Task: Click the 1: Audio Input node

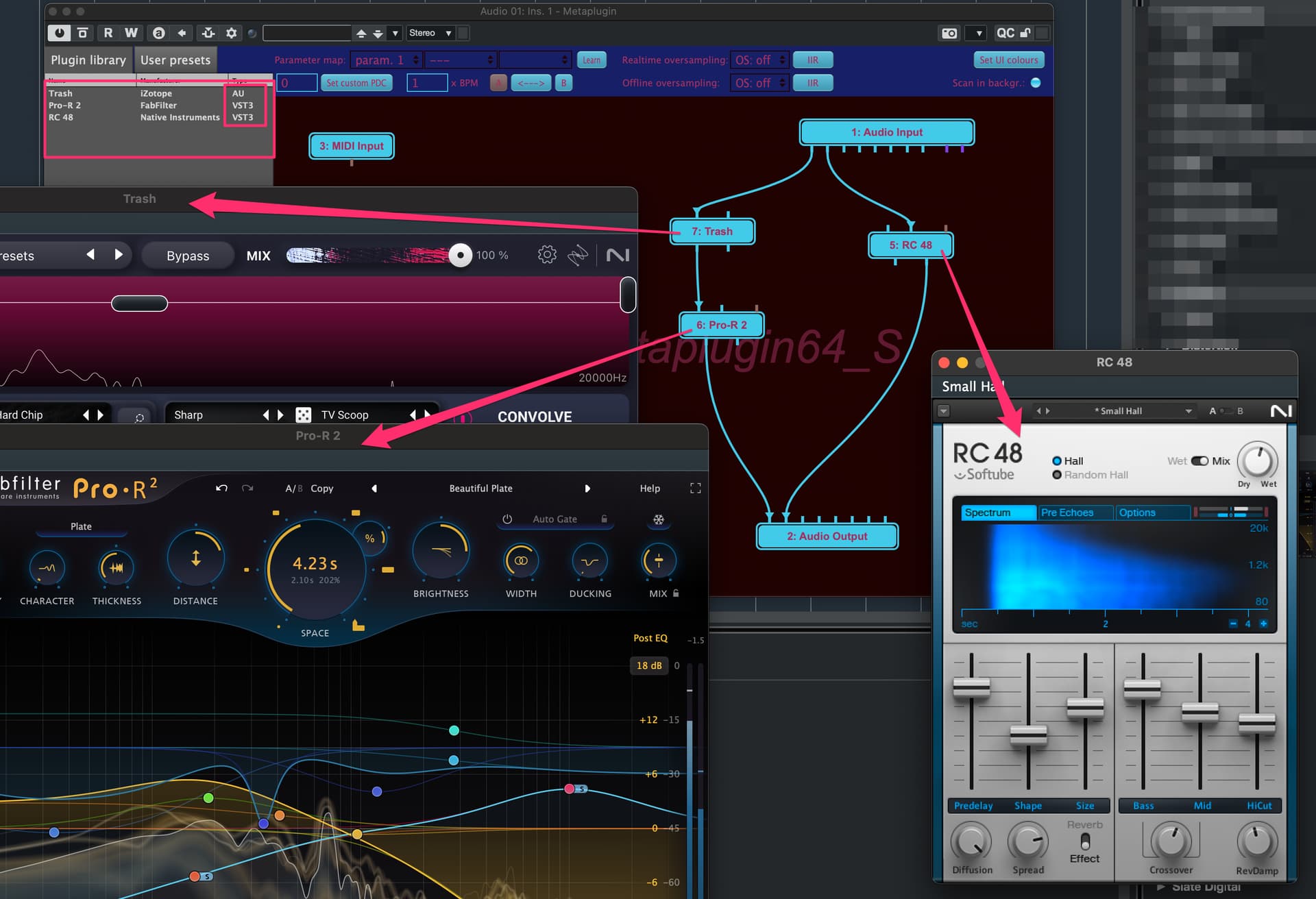Action: [x=887, y=132]
